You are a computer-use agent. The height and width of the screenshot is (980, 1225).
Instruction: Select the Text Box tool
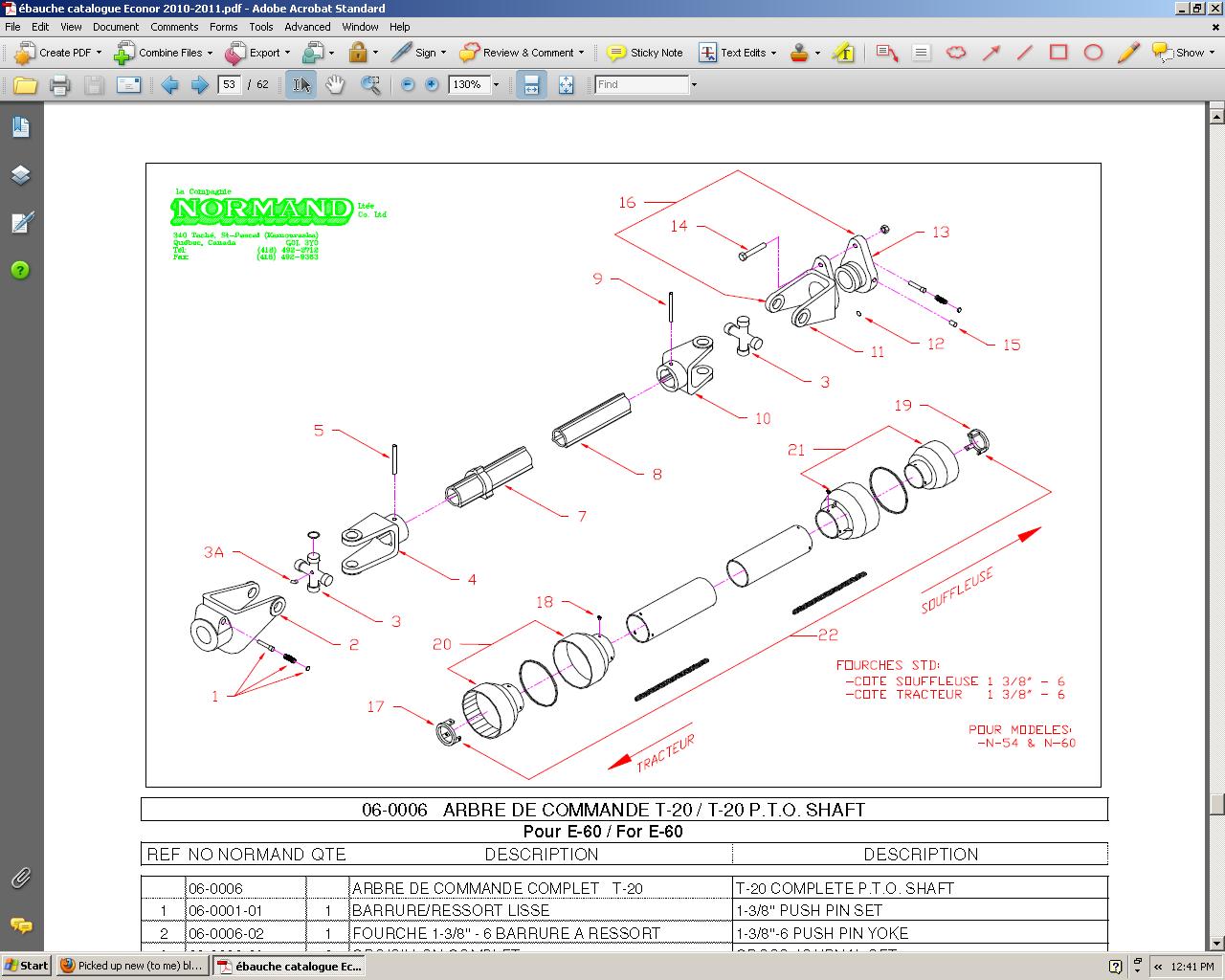point(921,53)
